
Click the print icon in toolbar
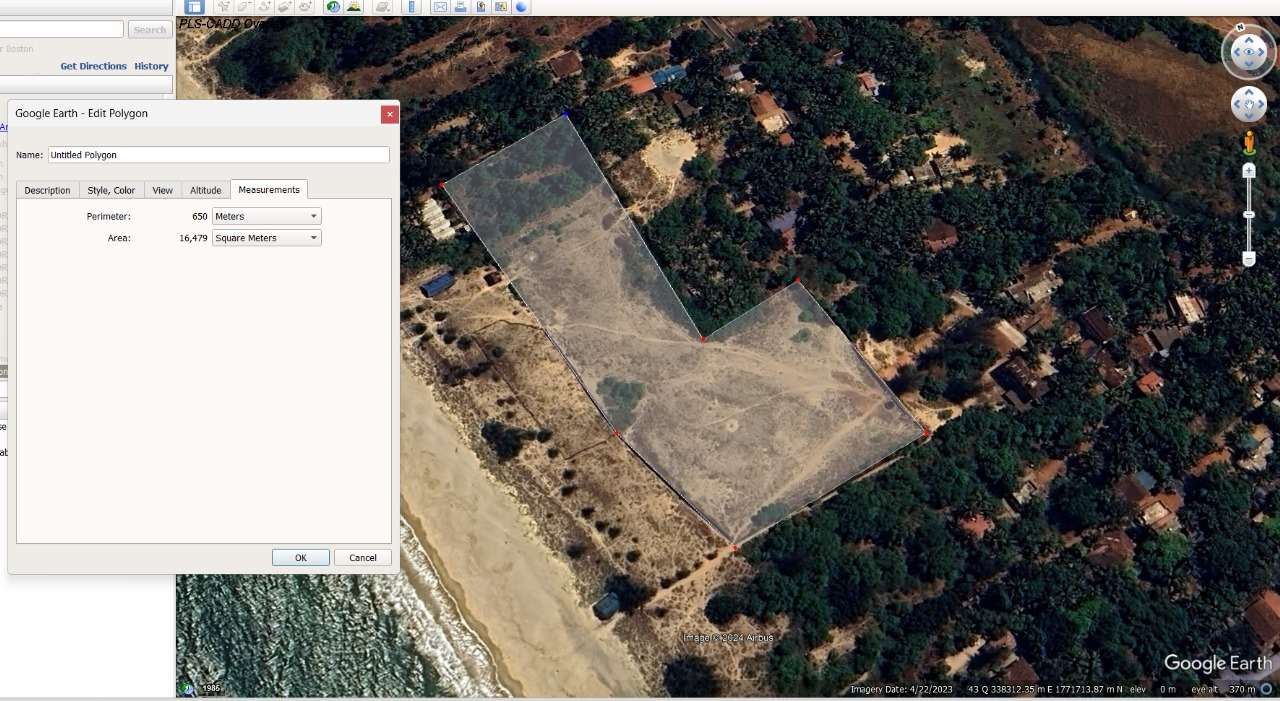click(x=460, y=6)
